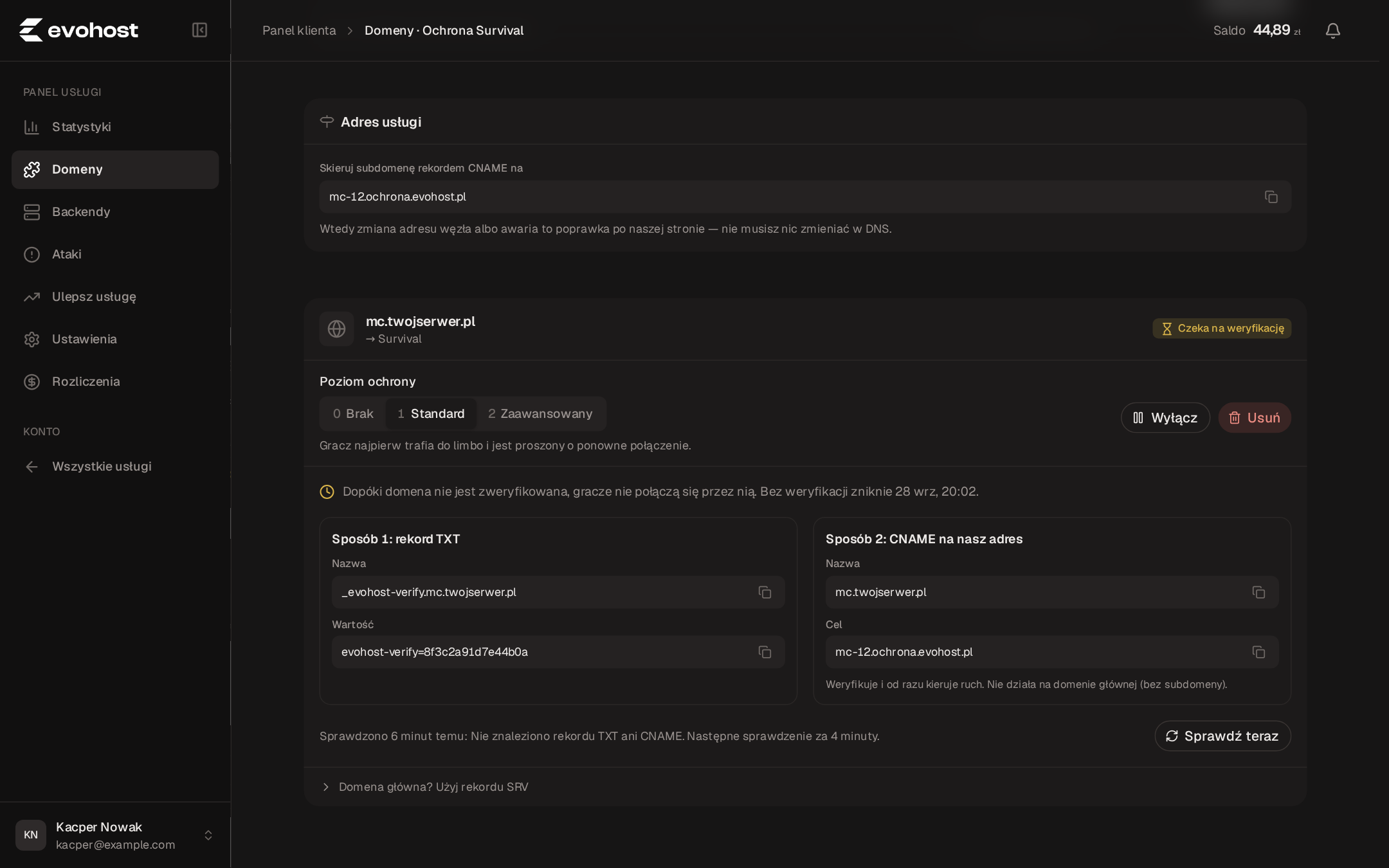Open the Kacper Nowak account switcher
Screen dimensions: 1389x868
pos(116,835)
